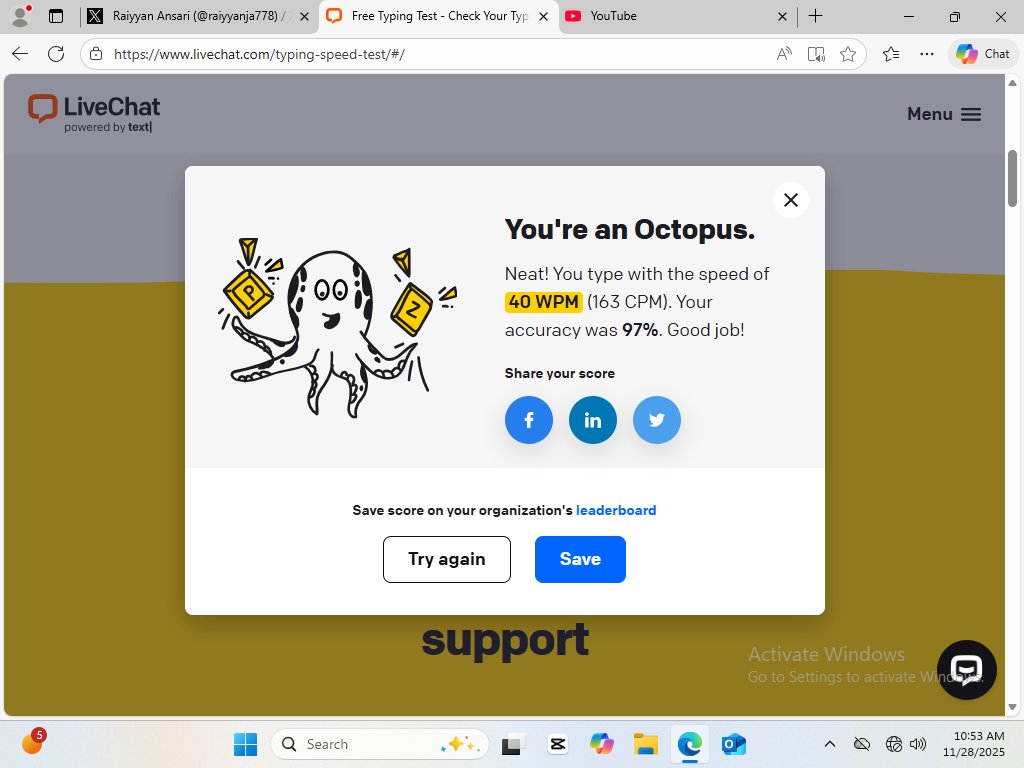Enter Immersive Reader mode
Viewport: 1024px width, 768px height.
817,54
